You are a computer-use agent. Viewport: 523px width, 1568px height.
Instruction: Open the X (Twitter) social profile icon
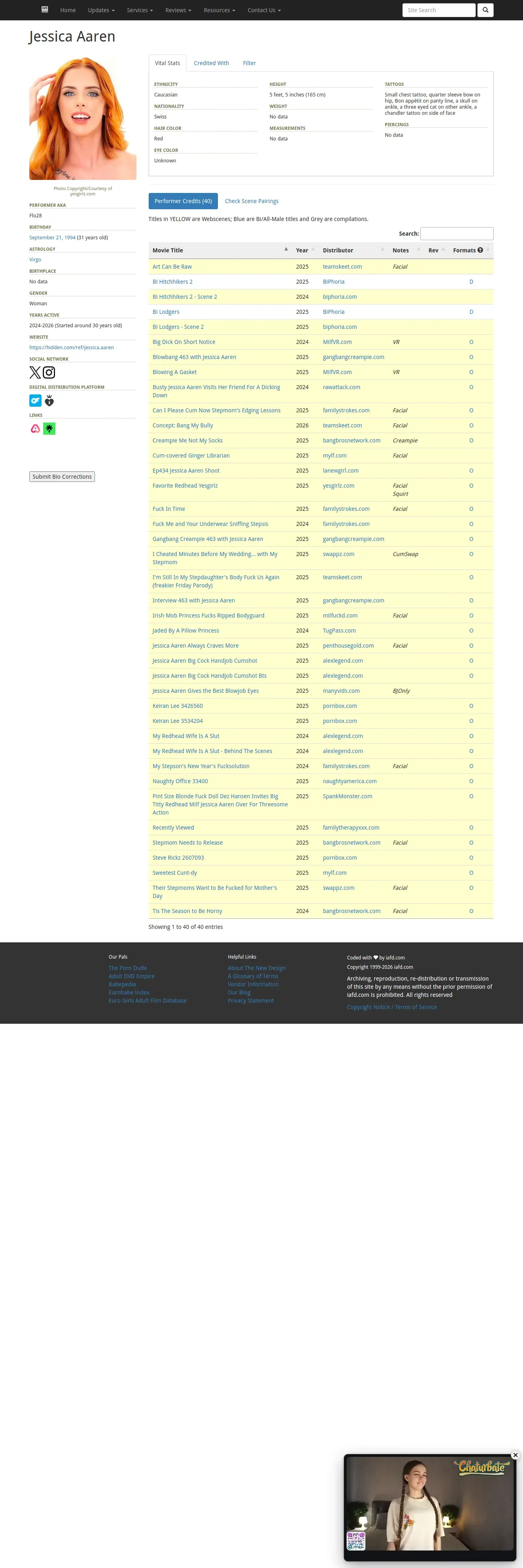35,372
